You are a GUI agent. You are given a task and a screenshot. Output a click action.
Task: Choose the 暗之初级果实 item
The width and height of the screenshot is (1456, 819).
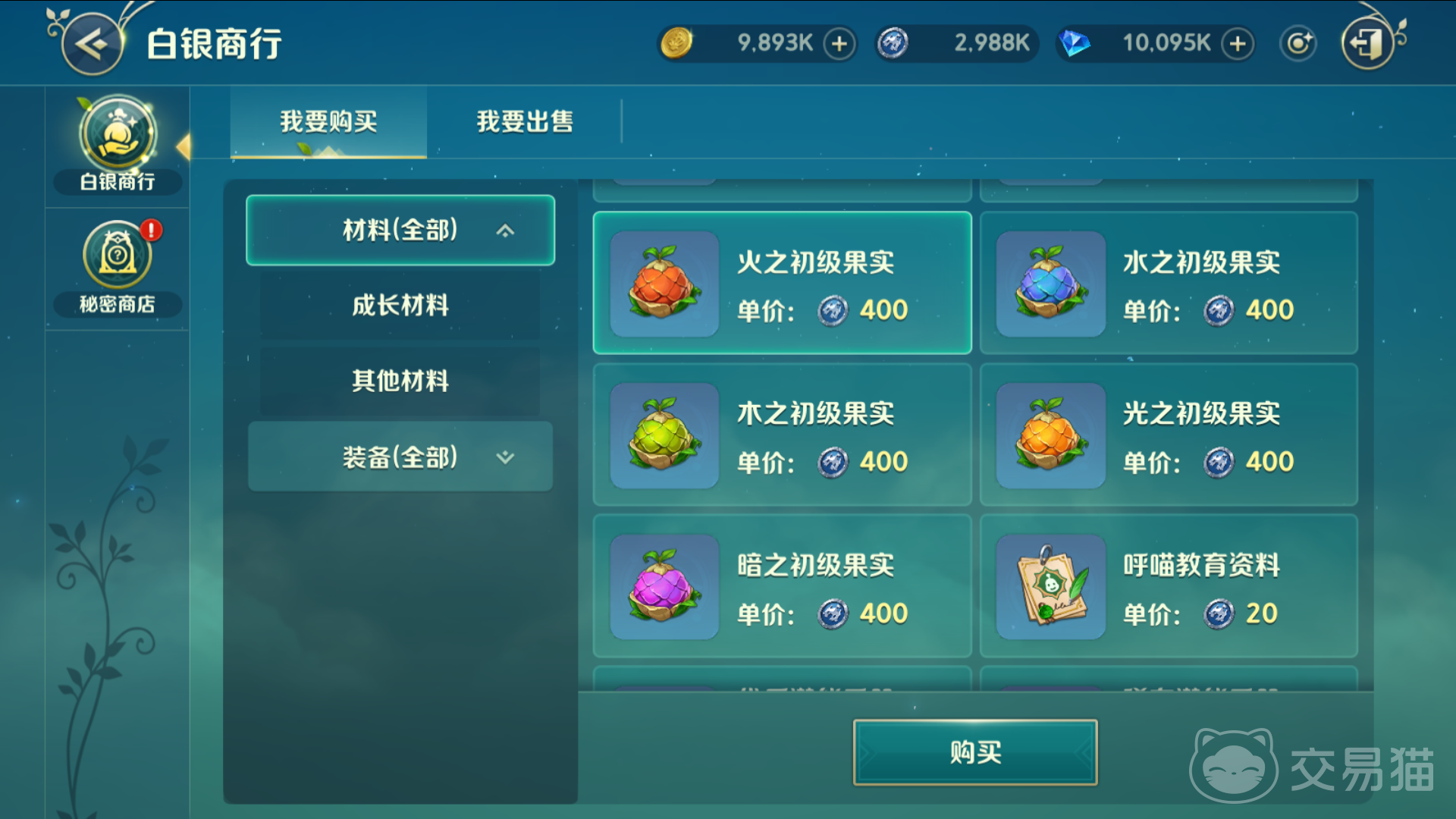tap(782, 586)
